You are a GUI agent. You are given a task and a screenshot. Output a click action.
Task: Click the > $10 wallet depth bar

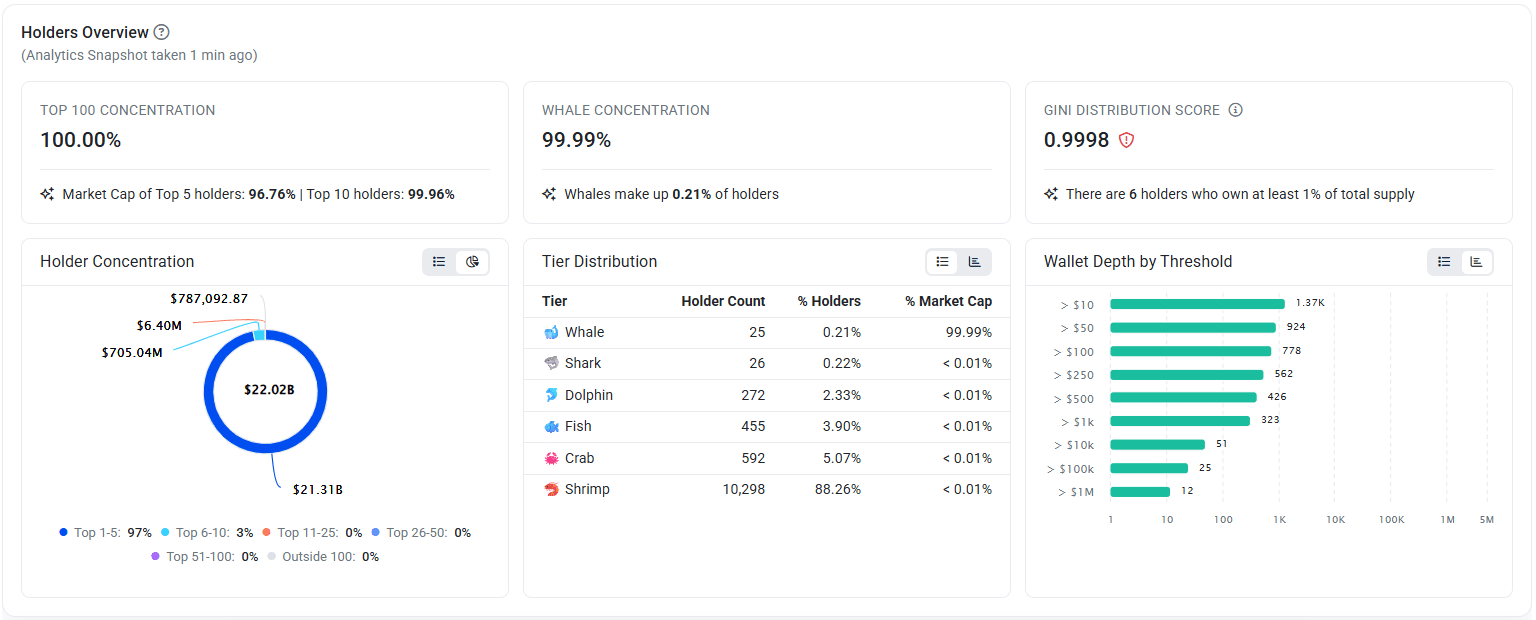click(x=1197, y=304)
